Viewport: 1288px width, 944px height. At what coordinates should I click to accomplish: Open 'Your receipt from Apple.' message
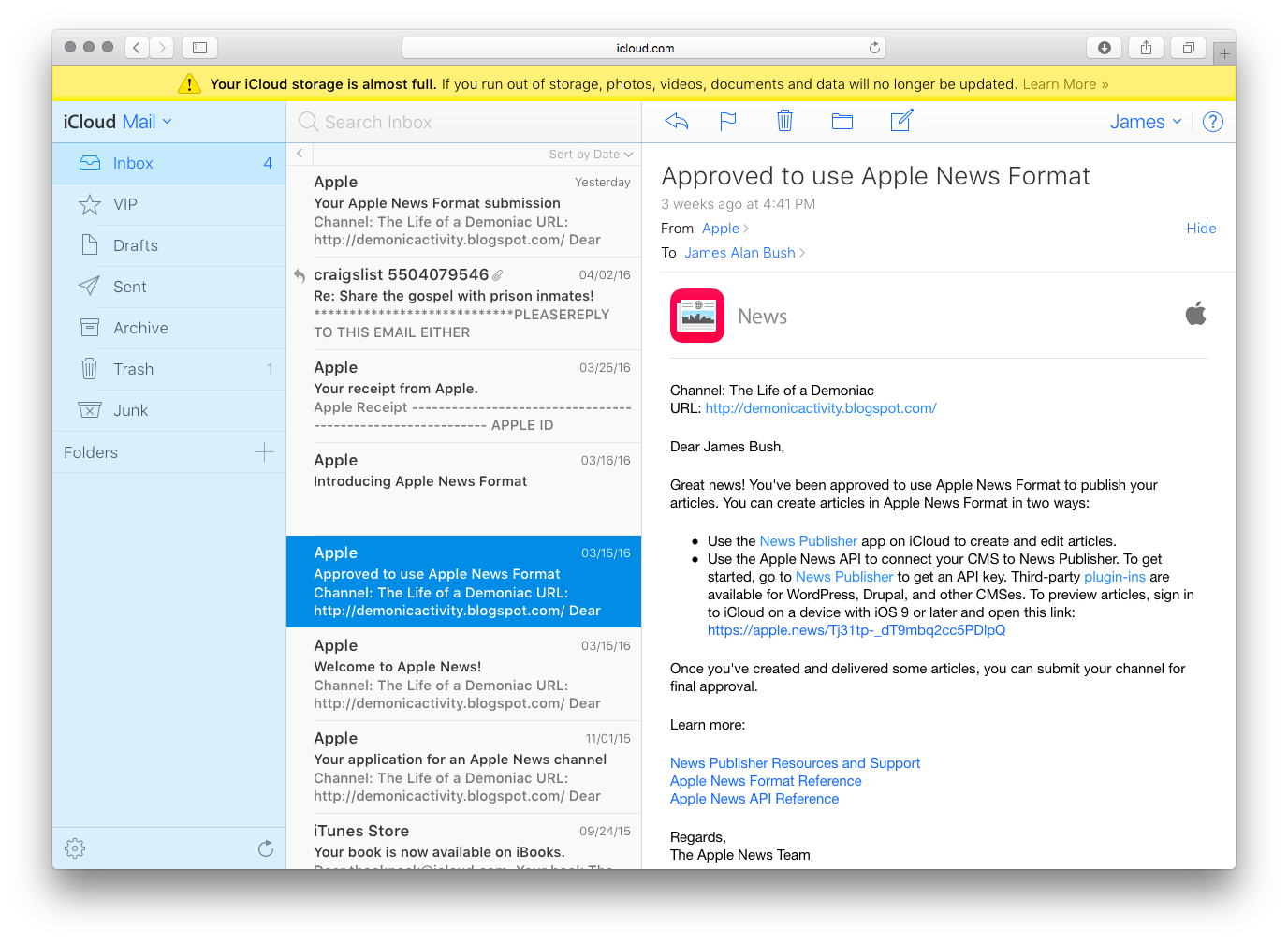coord(463,396)
